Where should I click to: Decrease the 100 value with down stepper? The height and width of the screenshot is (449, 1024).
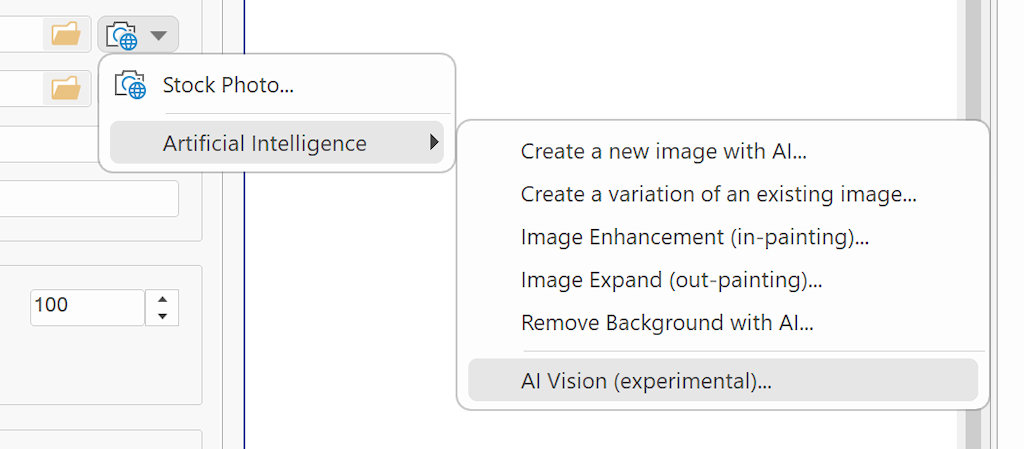pos(163,317)
